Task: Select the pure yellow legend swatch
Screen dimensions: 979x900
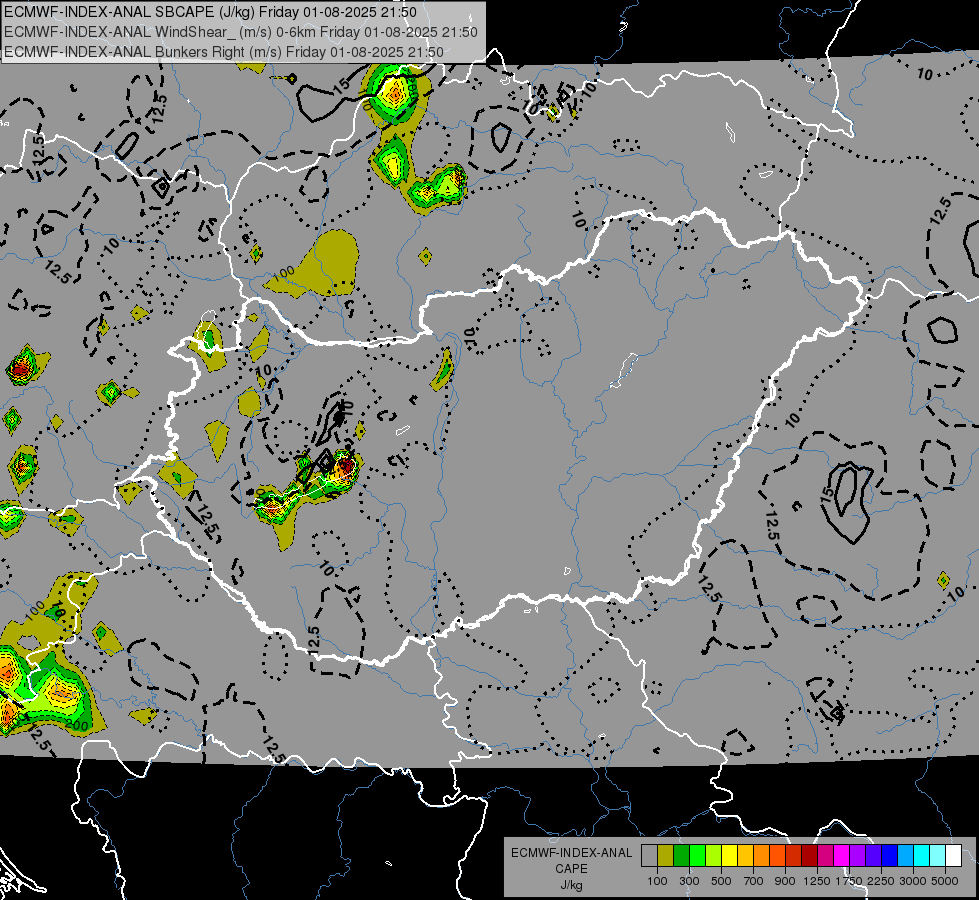Action: (729, 856)
